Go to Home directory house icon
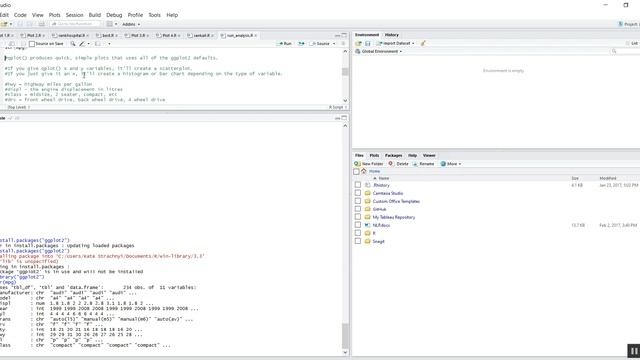640x360 pixels. (364, 171)
